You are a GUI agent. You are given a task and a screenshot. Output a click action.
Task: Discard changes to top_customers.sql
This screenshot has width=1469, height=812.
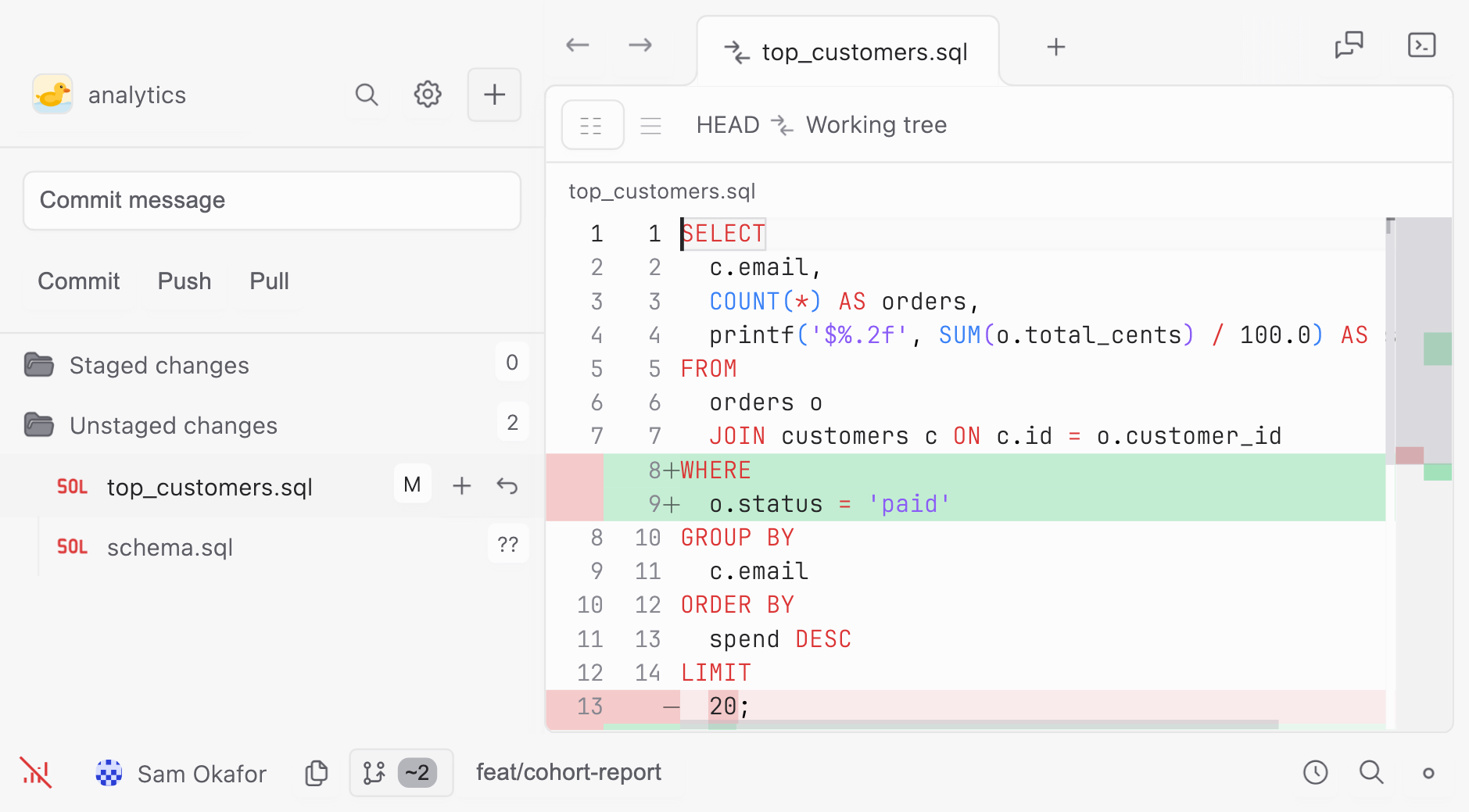507,486
